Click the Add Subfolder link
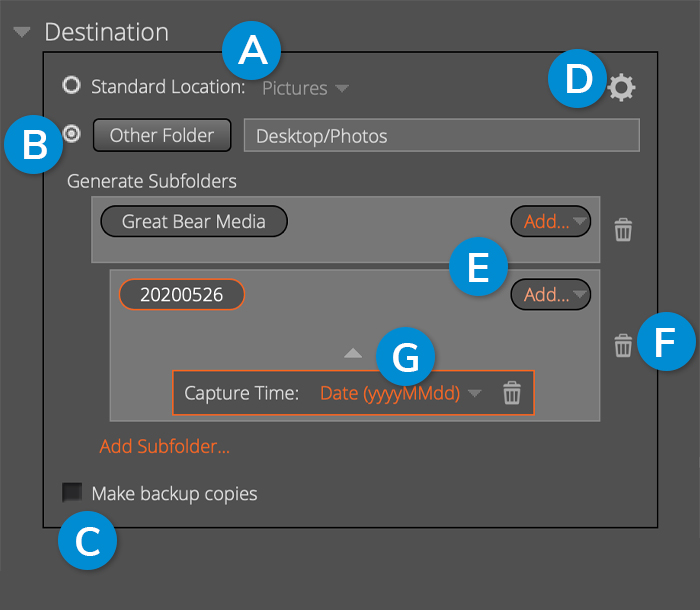The width and height of the screenshot is (700, 610). coord(165,447)
